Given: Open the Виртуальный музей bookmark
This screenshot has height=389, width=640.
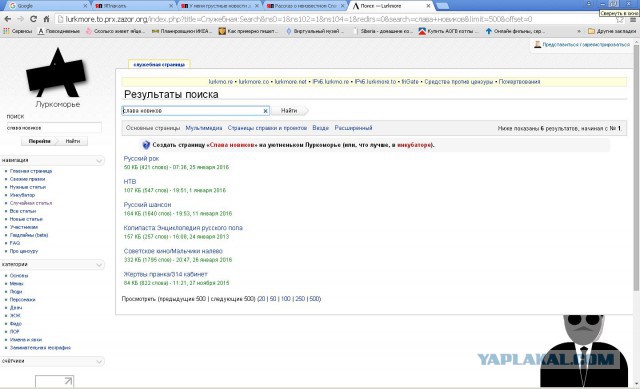Looking at the screenshot, I should pyautogui.click(x=315, y=31).
